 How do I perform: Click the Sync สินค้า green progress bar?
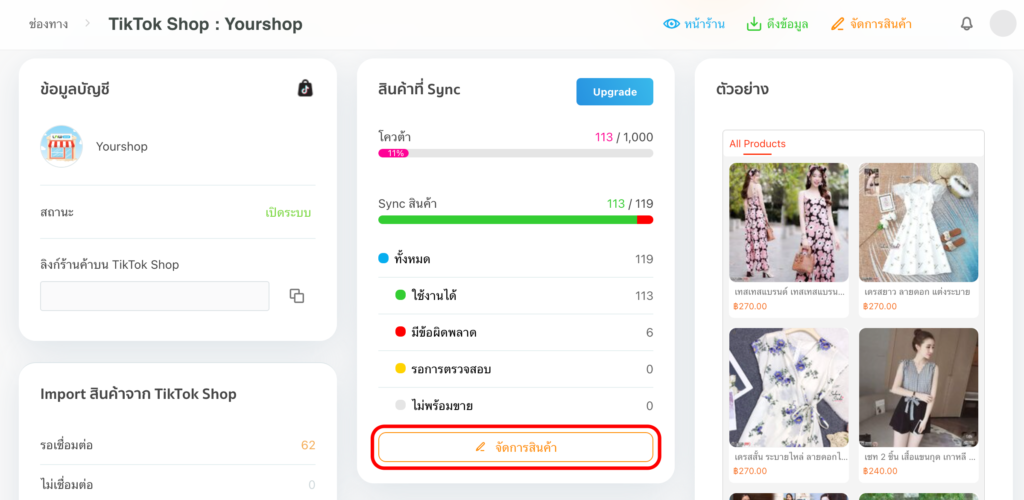tap(506, 220)
